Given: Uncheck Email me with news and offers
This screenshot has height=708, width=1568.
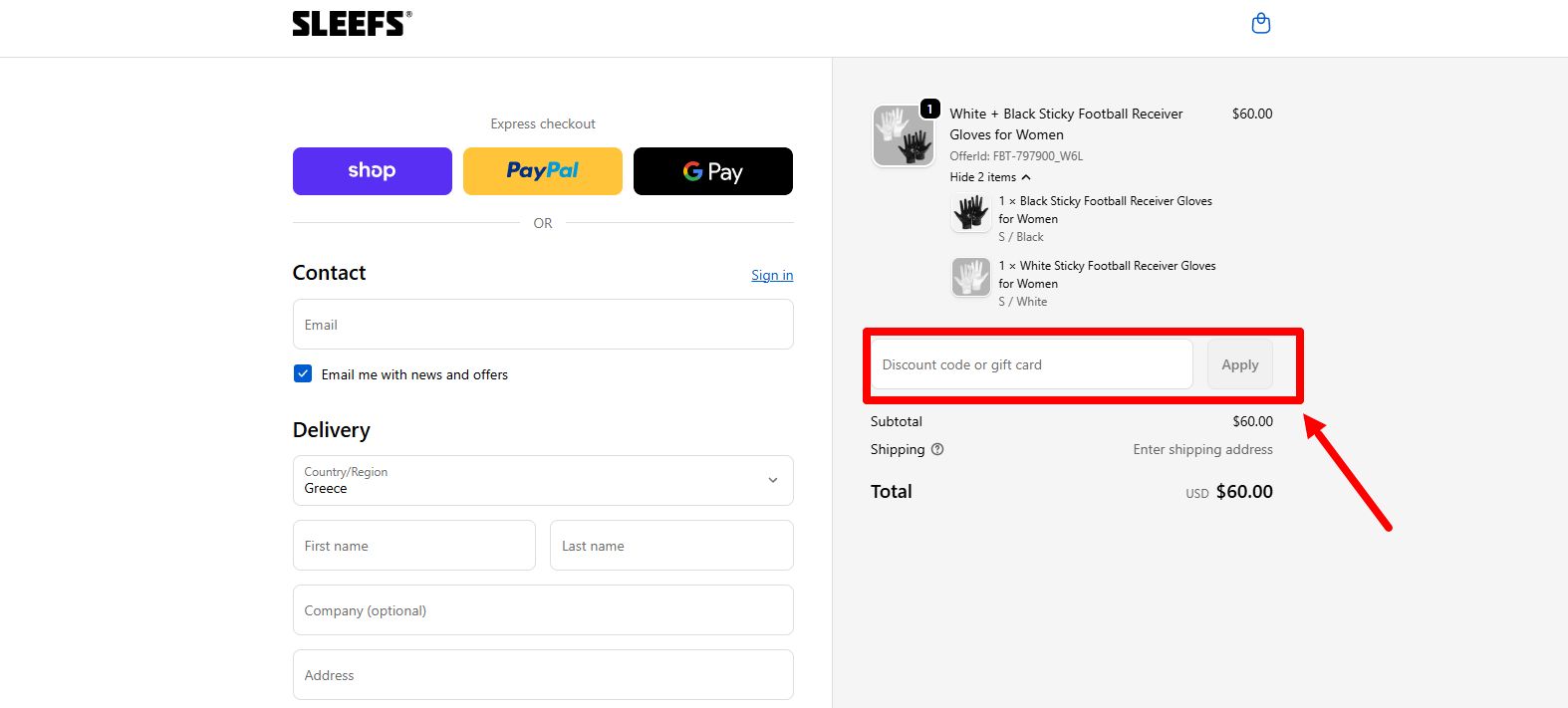Looking at the screenshot, I should (303, 374).
